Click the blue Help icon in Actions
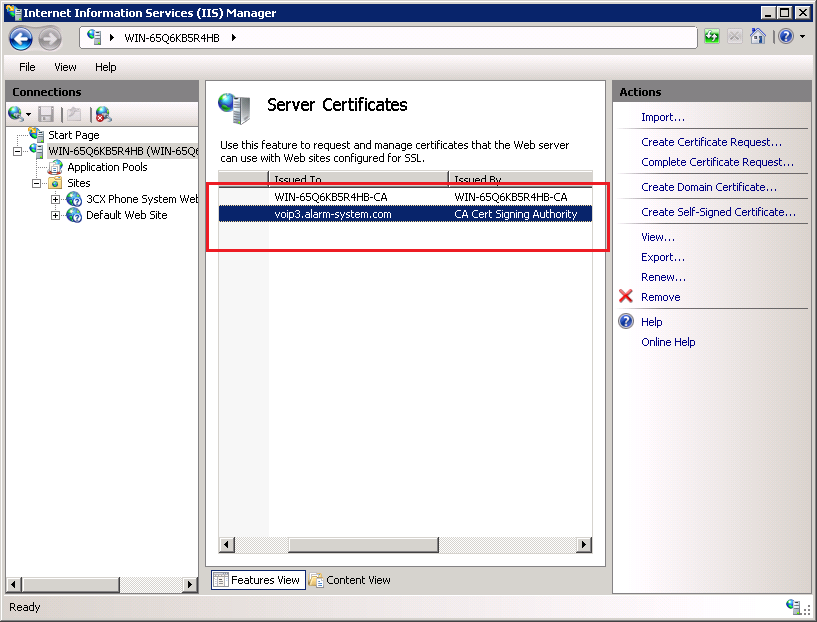Viewport: 817px width, 622px height. 626,321
